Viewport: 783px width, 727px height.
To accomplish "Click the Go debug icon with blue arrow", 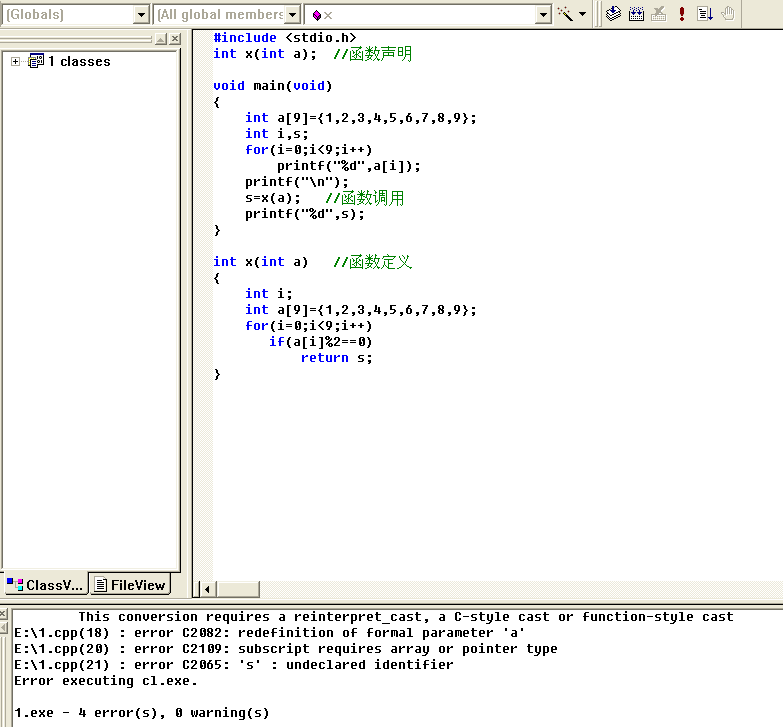I will point(705,14).
